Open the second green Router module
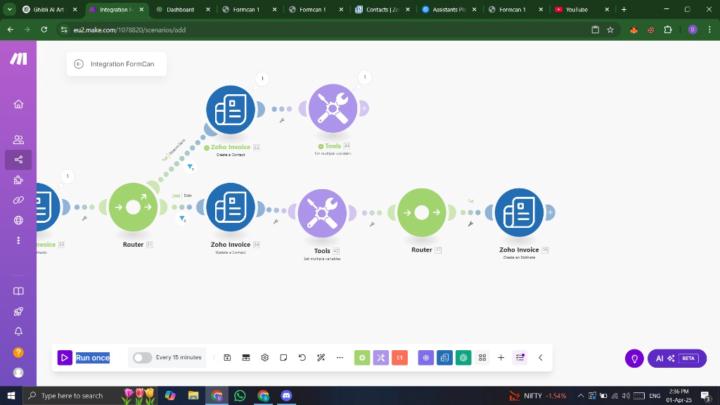This screenshot has width=720, height=405. click(x=422, y=213)
